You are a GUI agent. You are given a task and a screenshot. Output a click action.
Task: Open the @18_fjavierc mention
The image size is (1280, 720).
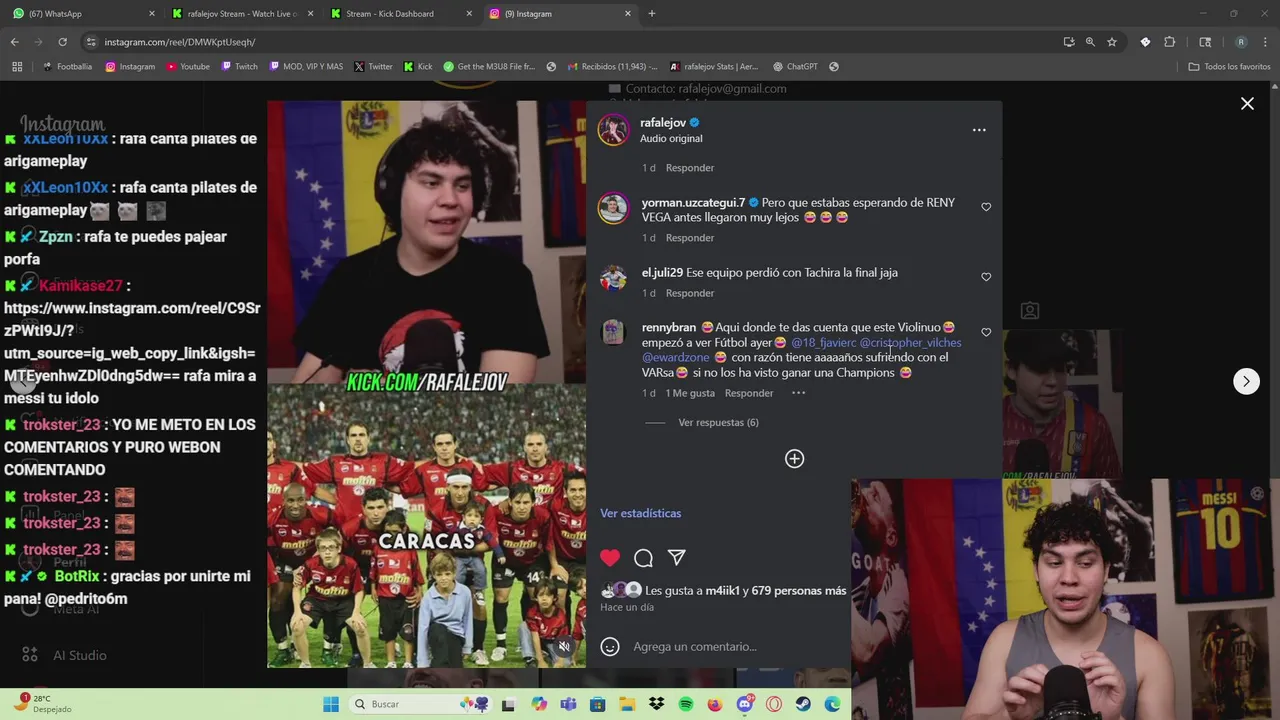pos(823,343)
